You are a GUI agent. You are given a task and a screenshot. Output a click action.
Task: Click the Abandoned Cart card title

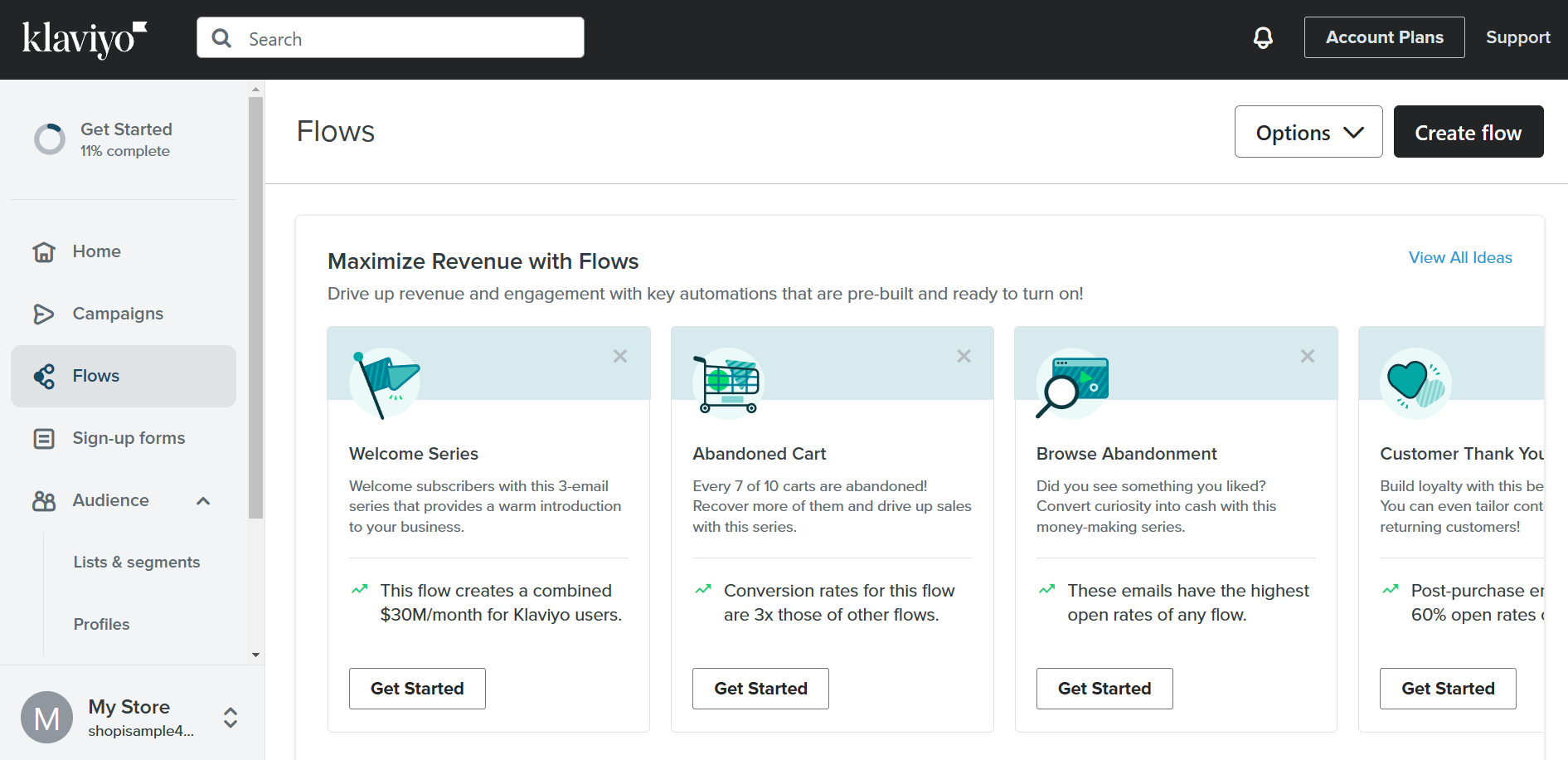pos(760,454)
